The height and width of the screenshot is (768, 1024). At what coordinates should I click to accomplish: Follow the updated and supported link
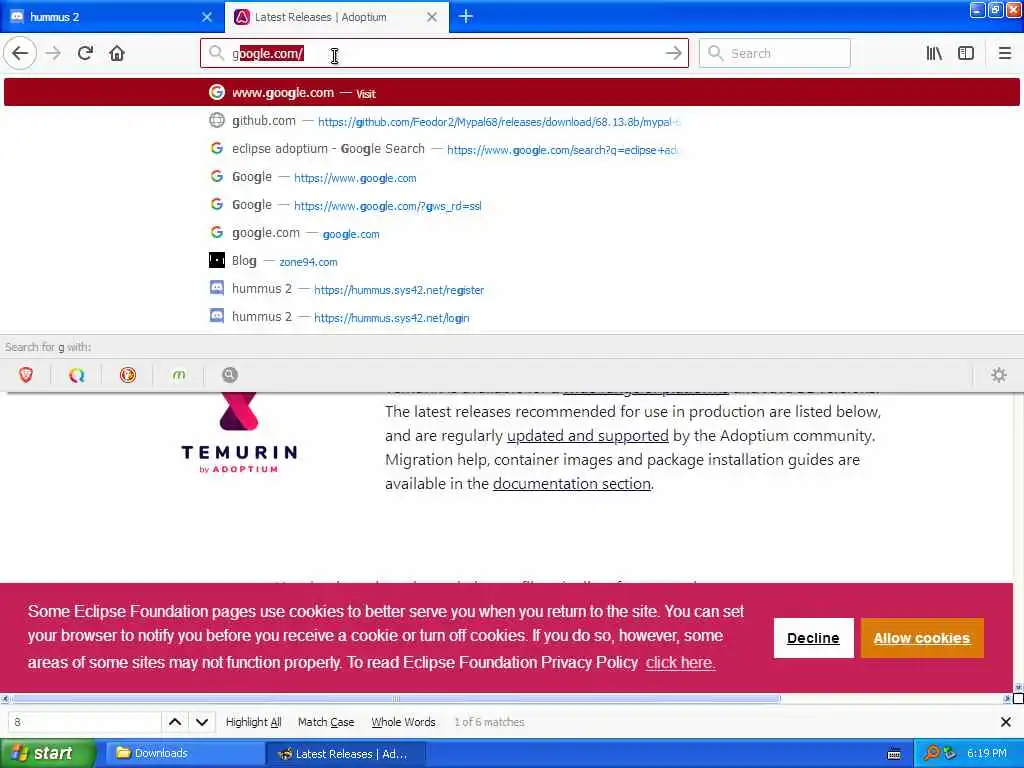pyautogui.click(x=587, y=436)
